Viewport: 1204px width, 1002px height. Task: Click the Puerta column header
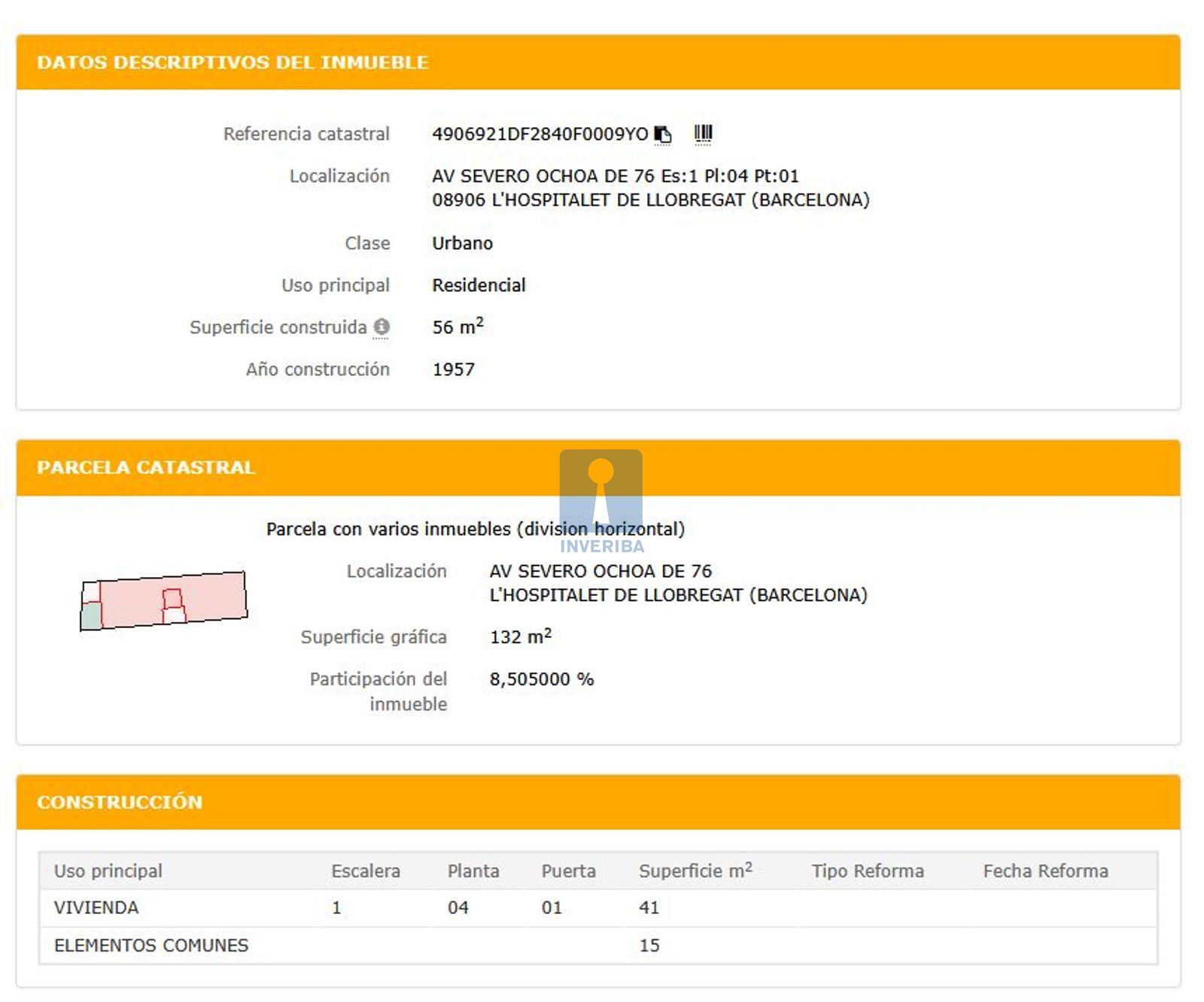pos(568,871)
